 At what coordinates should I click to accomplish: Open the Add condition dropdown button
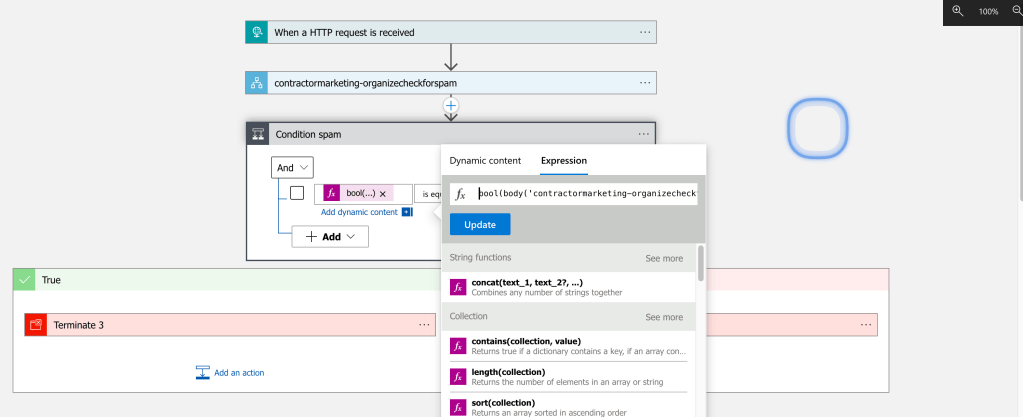coord(330,237)
